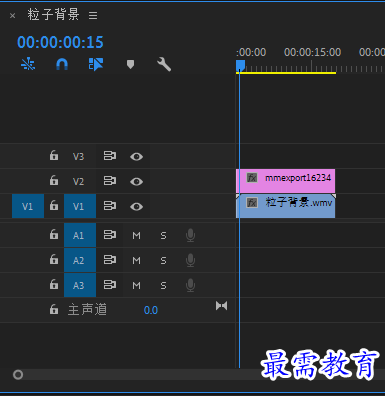Screen dimensions: 385x396
Task: Enable voice-over record on A1 microphone
Action: click(190, 235)
